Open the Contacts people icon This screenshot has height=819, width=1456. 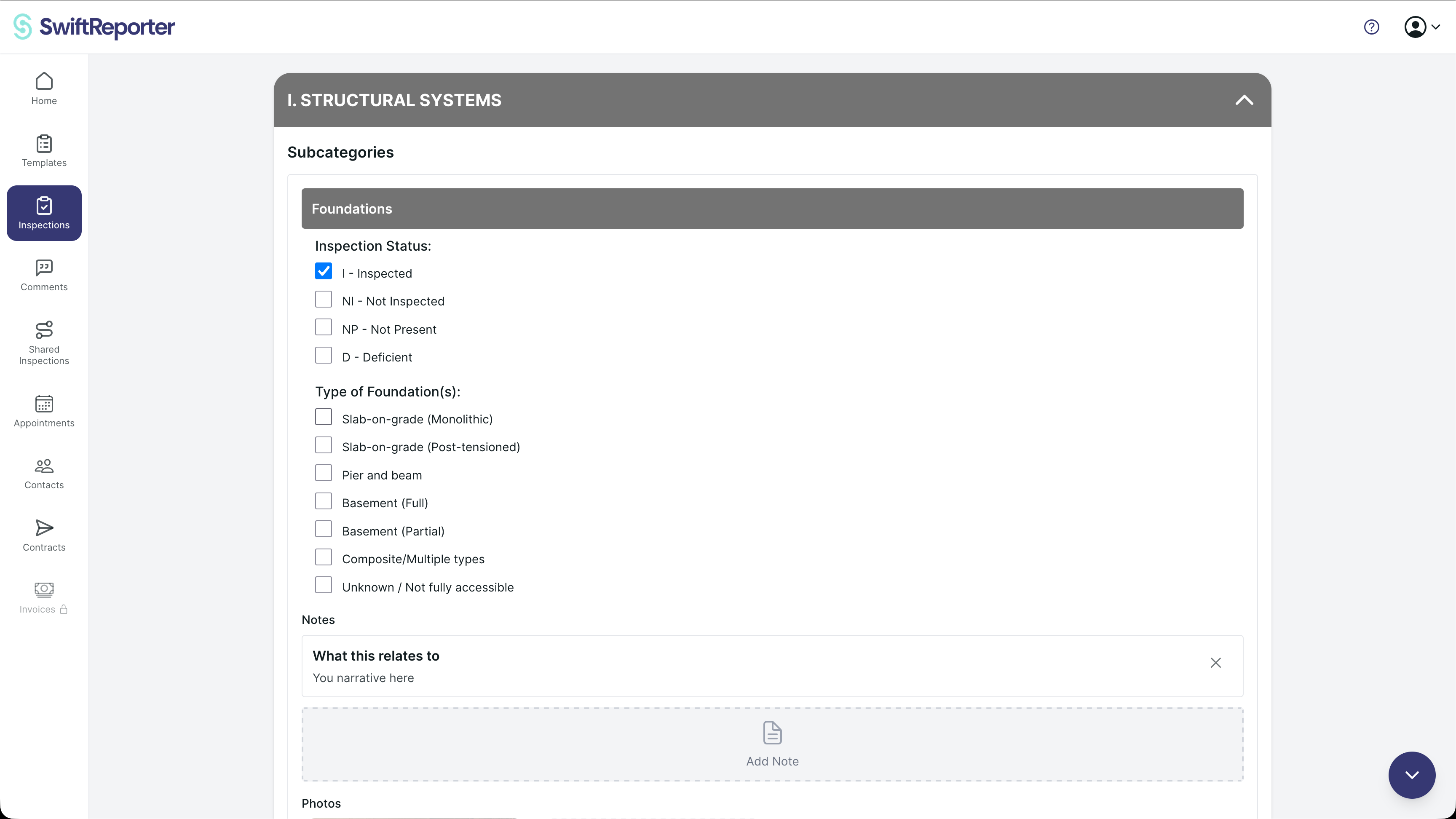44,466
